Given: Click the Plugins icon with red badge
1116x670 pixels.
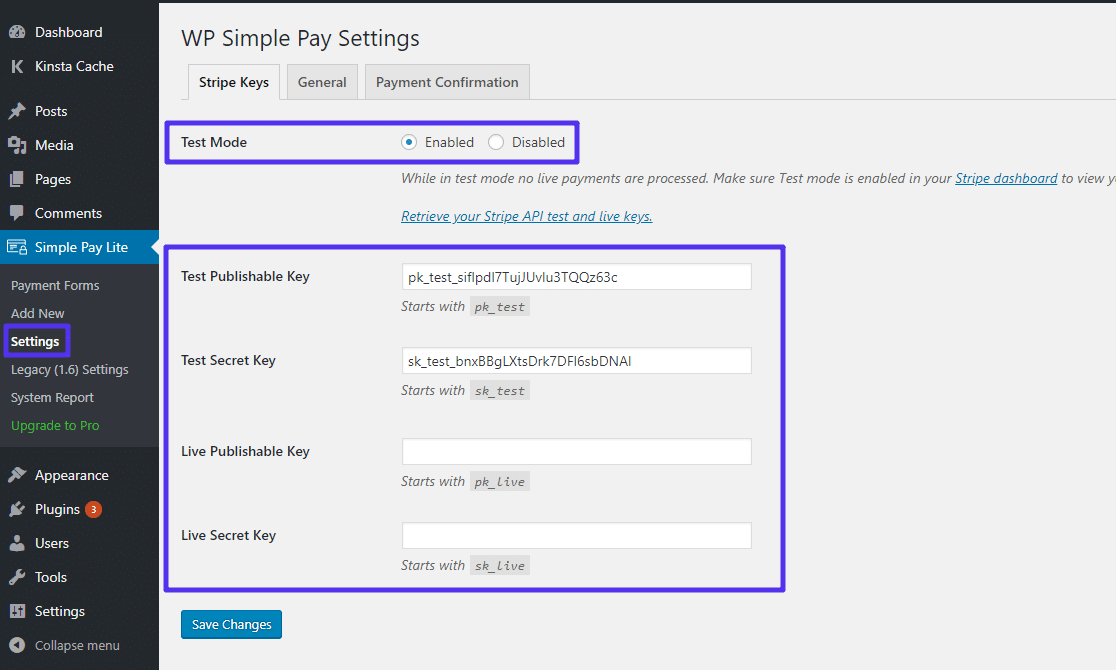Looking at the screenshot, I should (18, 508).
